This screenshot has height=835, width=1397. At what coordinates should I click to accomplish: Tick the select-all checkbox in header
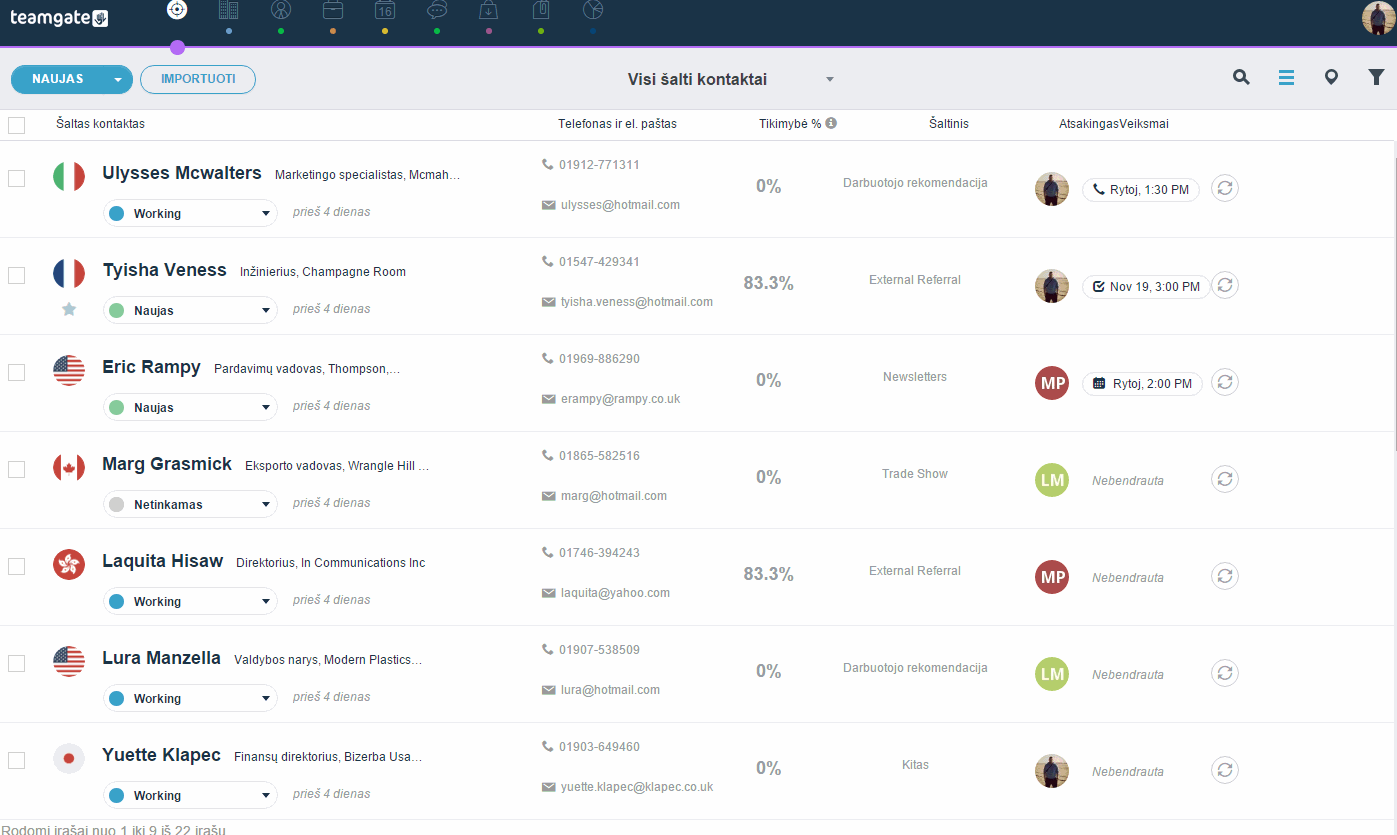[x=16, y=125]
